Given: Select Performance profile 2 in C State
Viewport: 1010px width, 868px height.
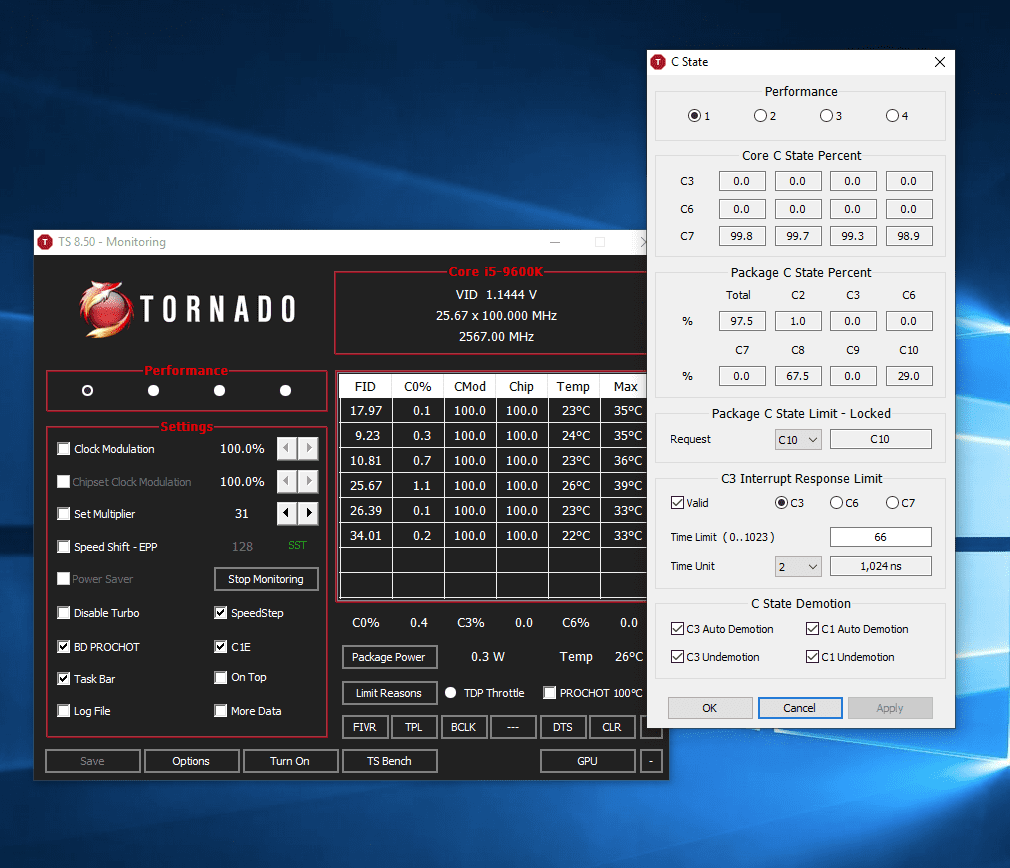Looking at the screenshot, I should (760, 116).
